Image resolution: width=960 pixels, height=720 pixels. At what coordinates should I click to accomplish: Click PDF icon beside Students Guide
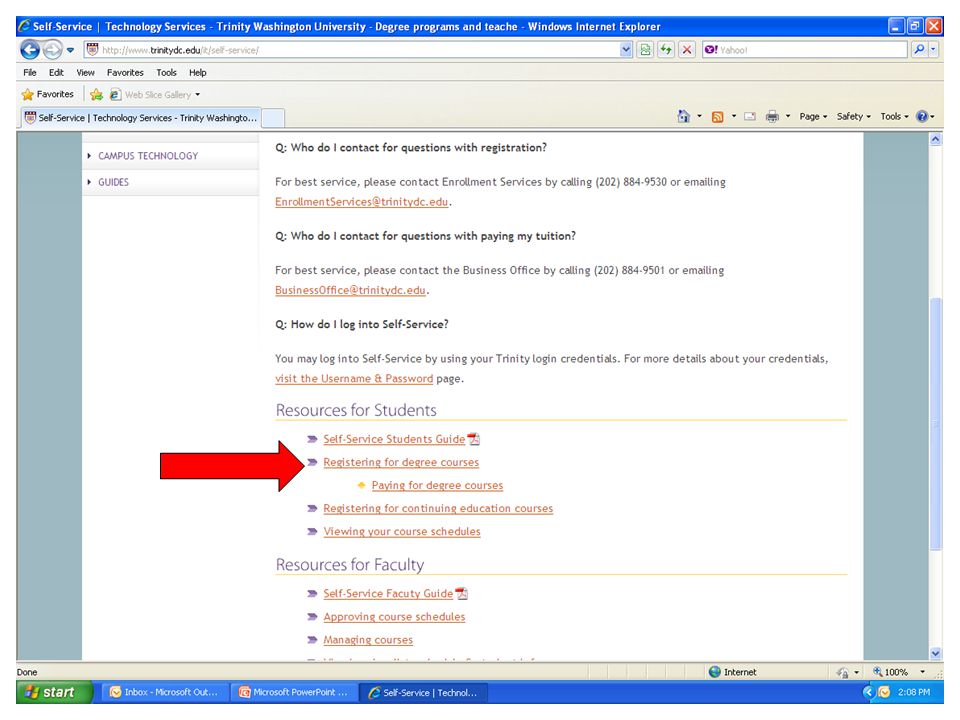point(473,439)
